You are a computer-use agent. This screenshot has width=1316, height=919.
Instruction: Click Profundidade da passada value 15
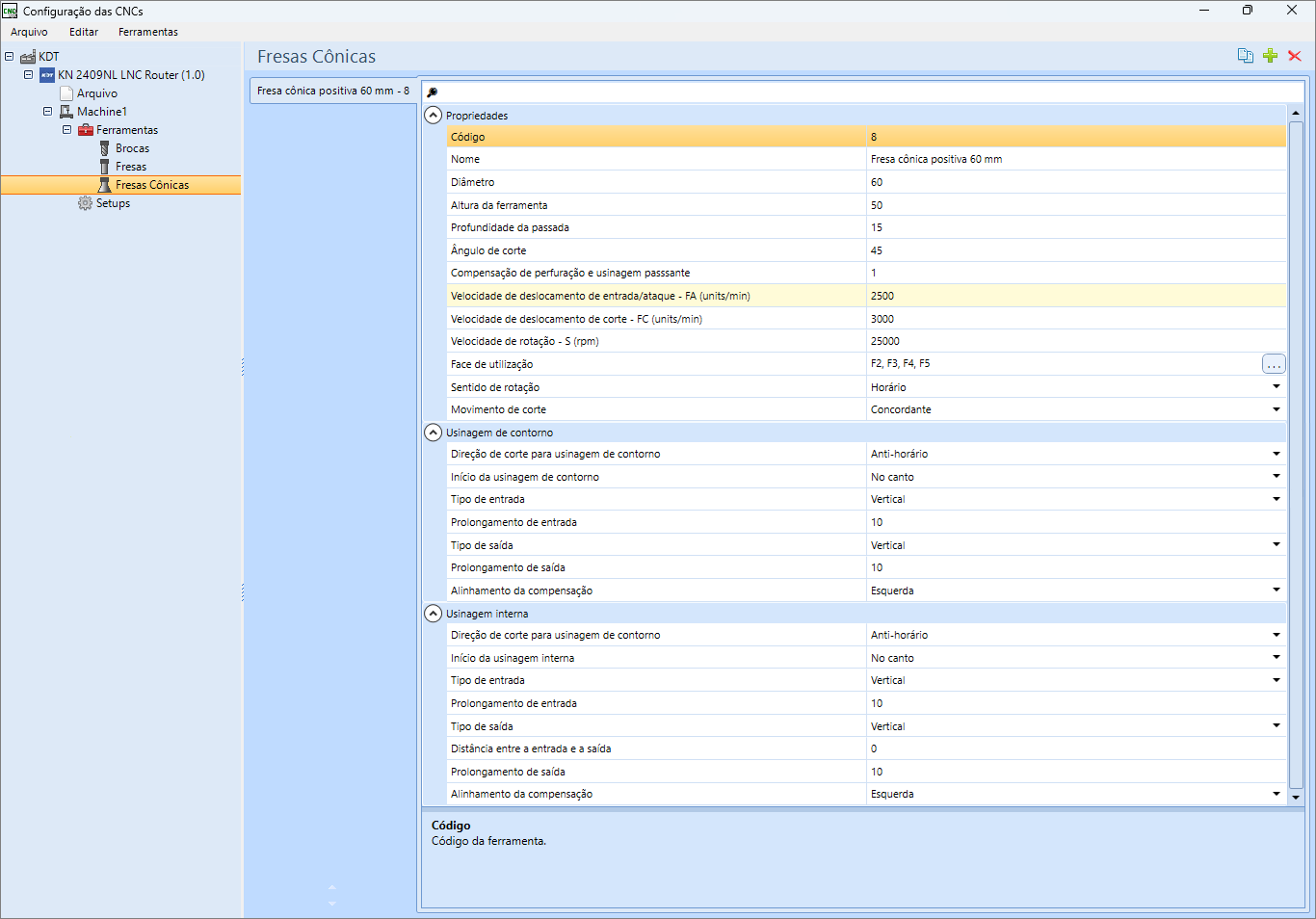click(1076, 227)
